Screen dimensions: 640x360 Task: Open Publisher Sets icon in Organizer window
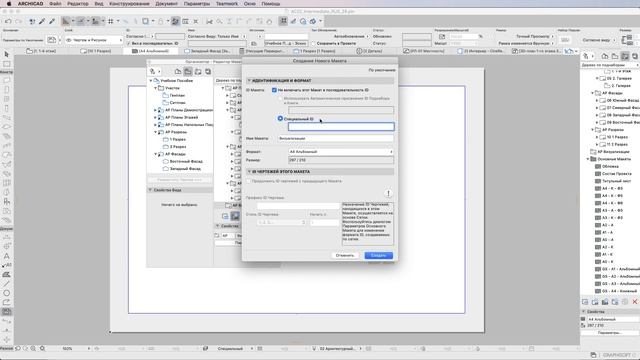[x=208, y=71]
